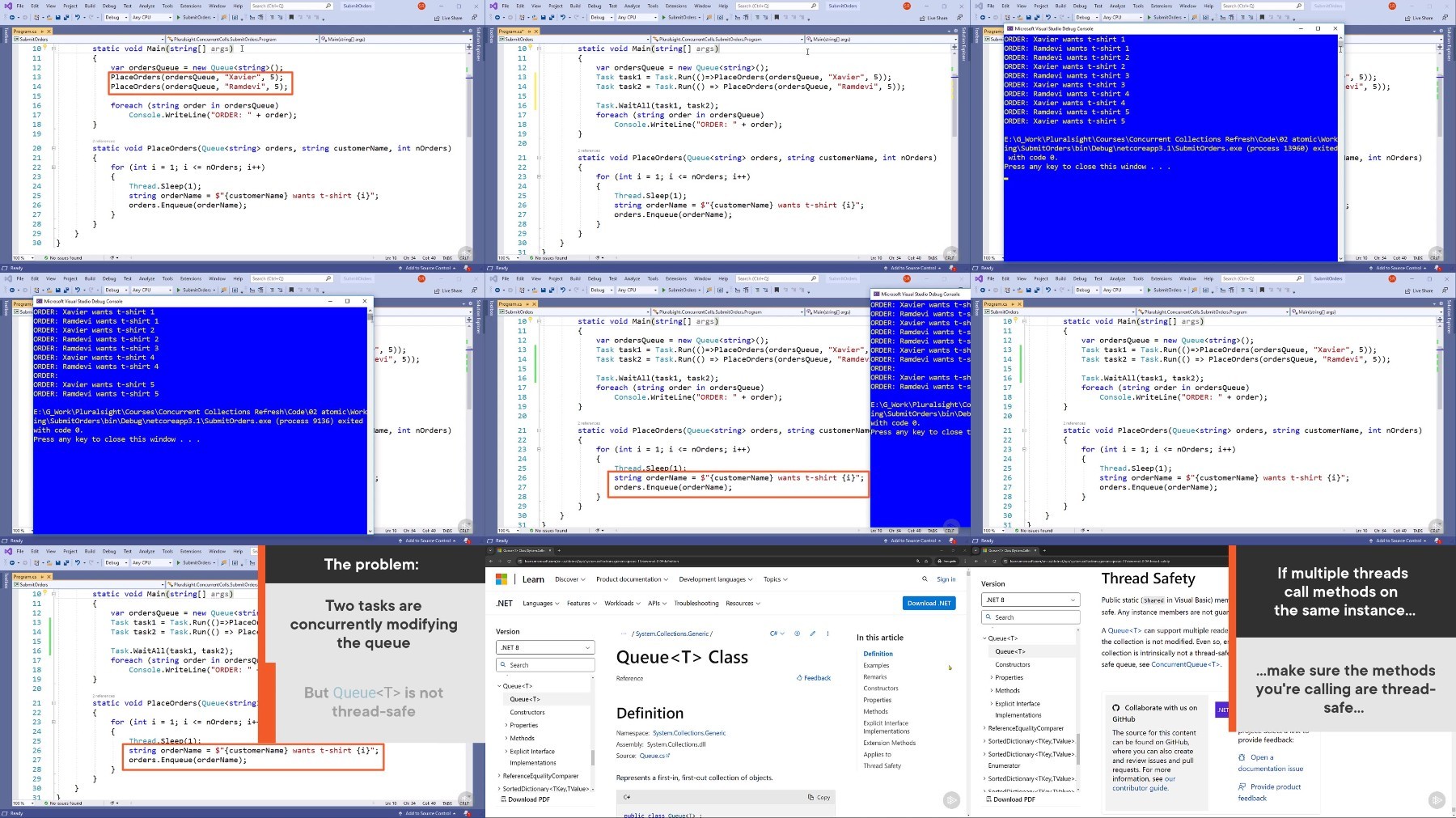The height and width of the screenshot is (818, 1456).
Task: Click the magnifier search icon beside Sign in
Action: [x=925, y=579]
